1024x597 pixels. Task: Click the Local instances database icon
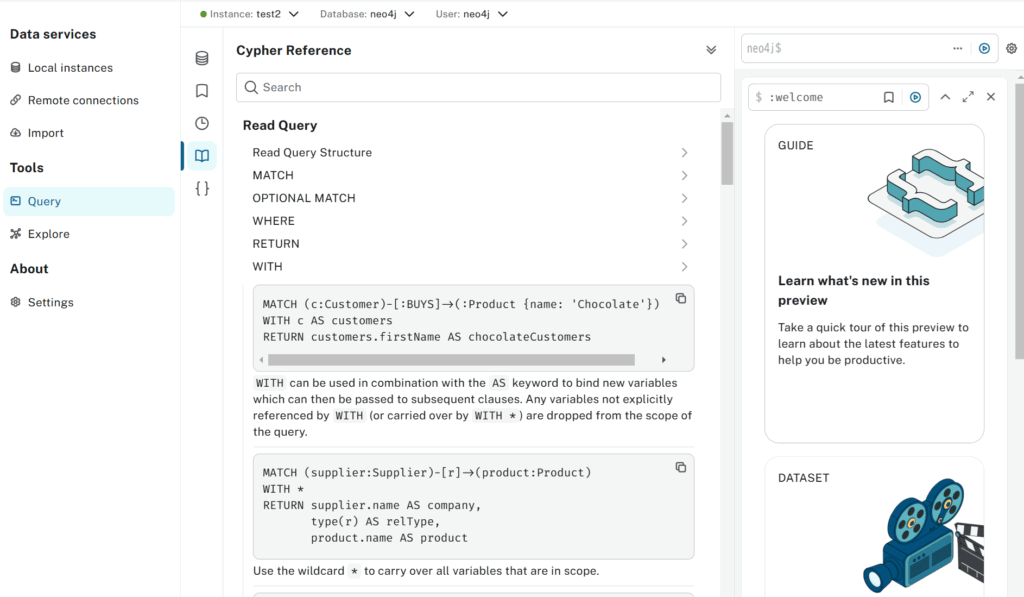pyautogui.click(x=16, y=67)
